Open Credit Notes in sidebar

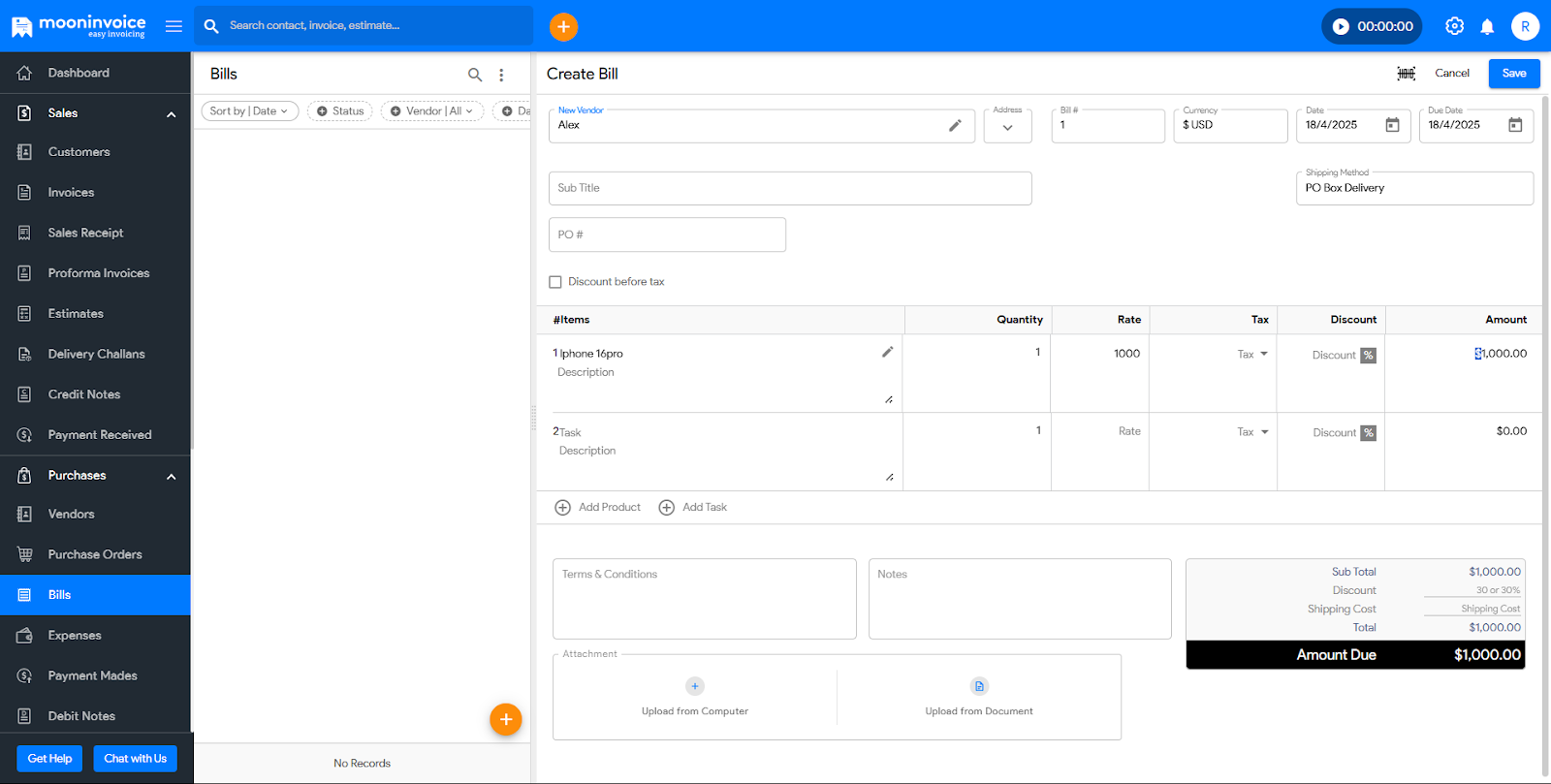(95, 394)
